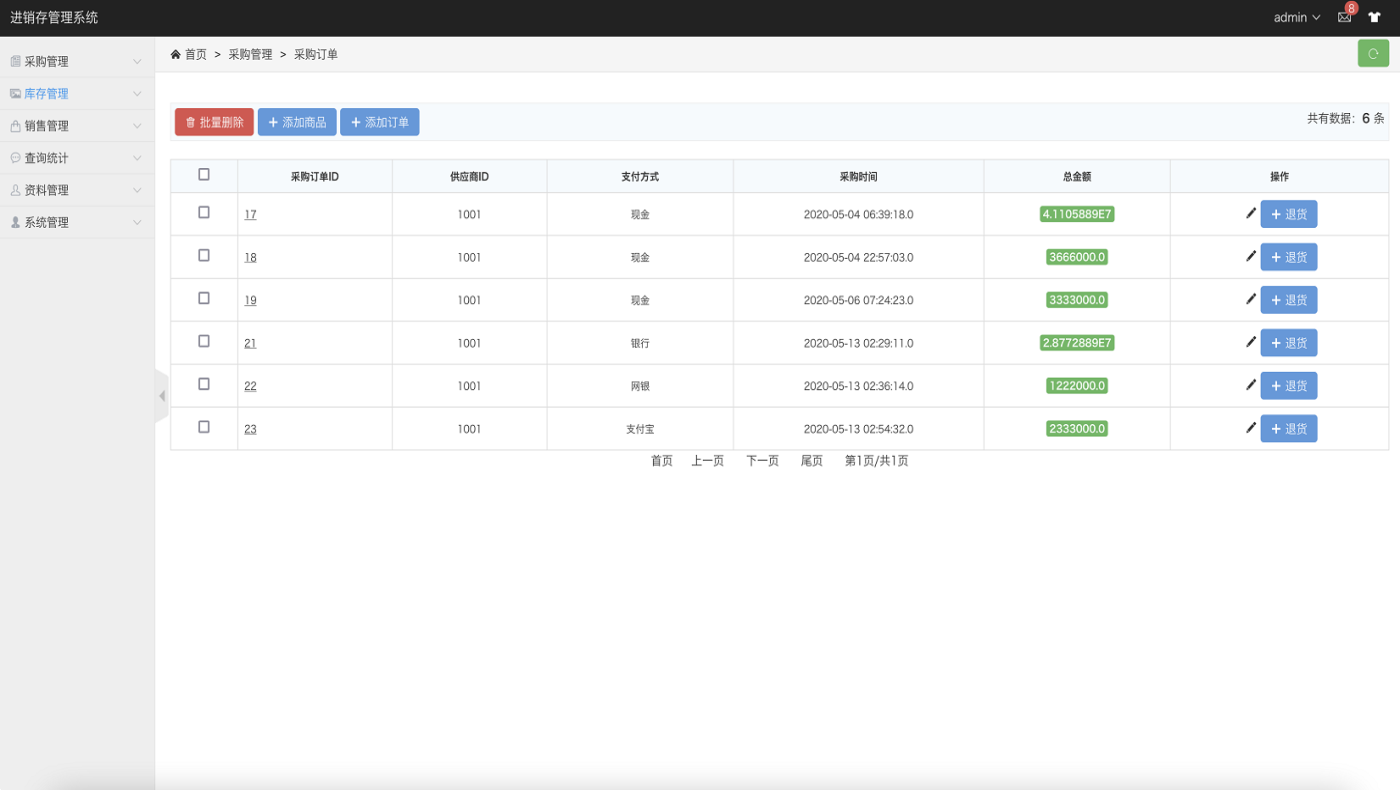This screenshot has height=790, width=1400.
Task: Check the box for order 21
Action: click(204, 341)
